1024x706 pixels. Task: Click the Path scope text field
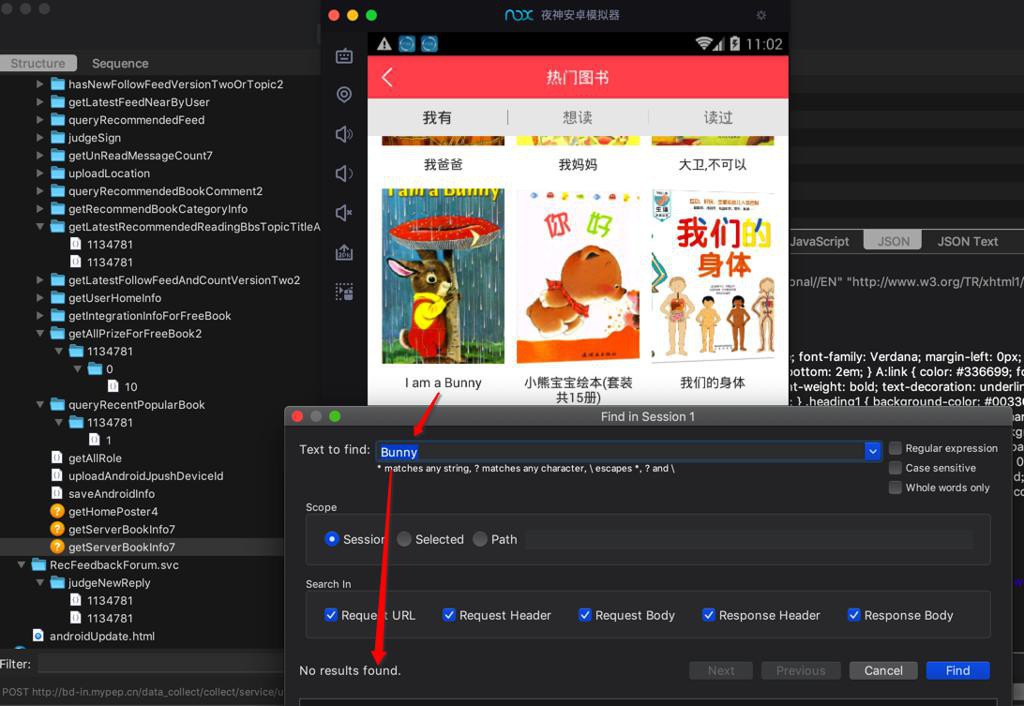point(750,539)
